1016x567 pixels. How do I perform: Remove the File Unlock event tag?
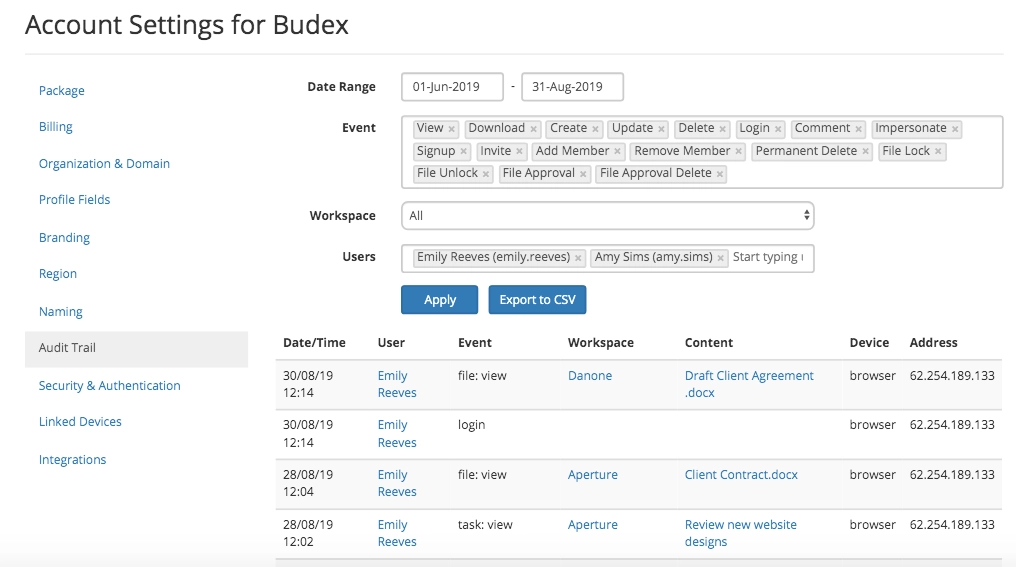click(487, 174)
